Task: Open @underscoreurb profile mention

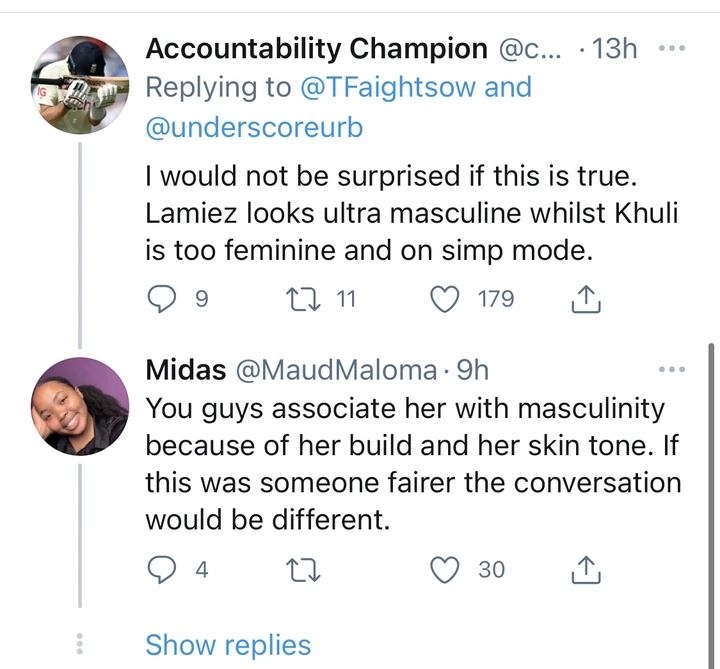Action: point(254,127)
